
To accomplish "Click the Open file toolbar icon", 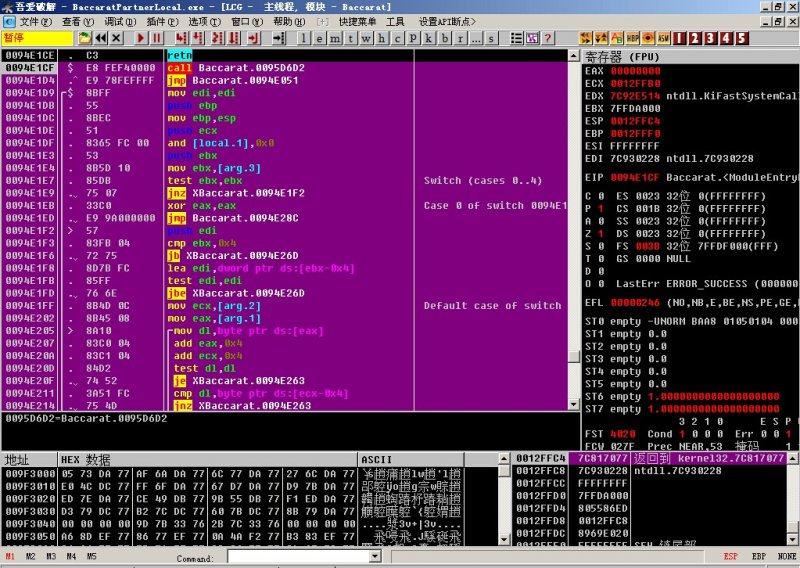I will coord(85,38).
